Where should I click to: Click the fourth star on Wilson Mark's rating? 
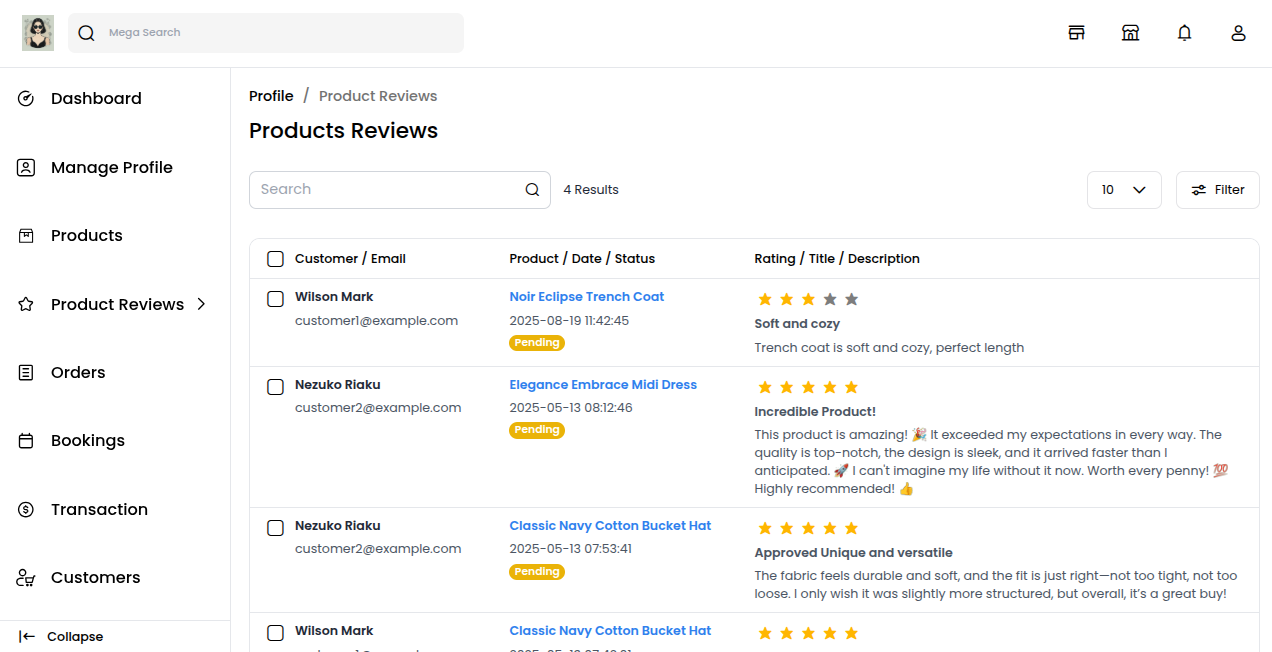tap(829, 298)
